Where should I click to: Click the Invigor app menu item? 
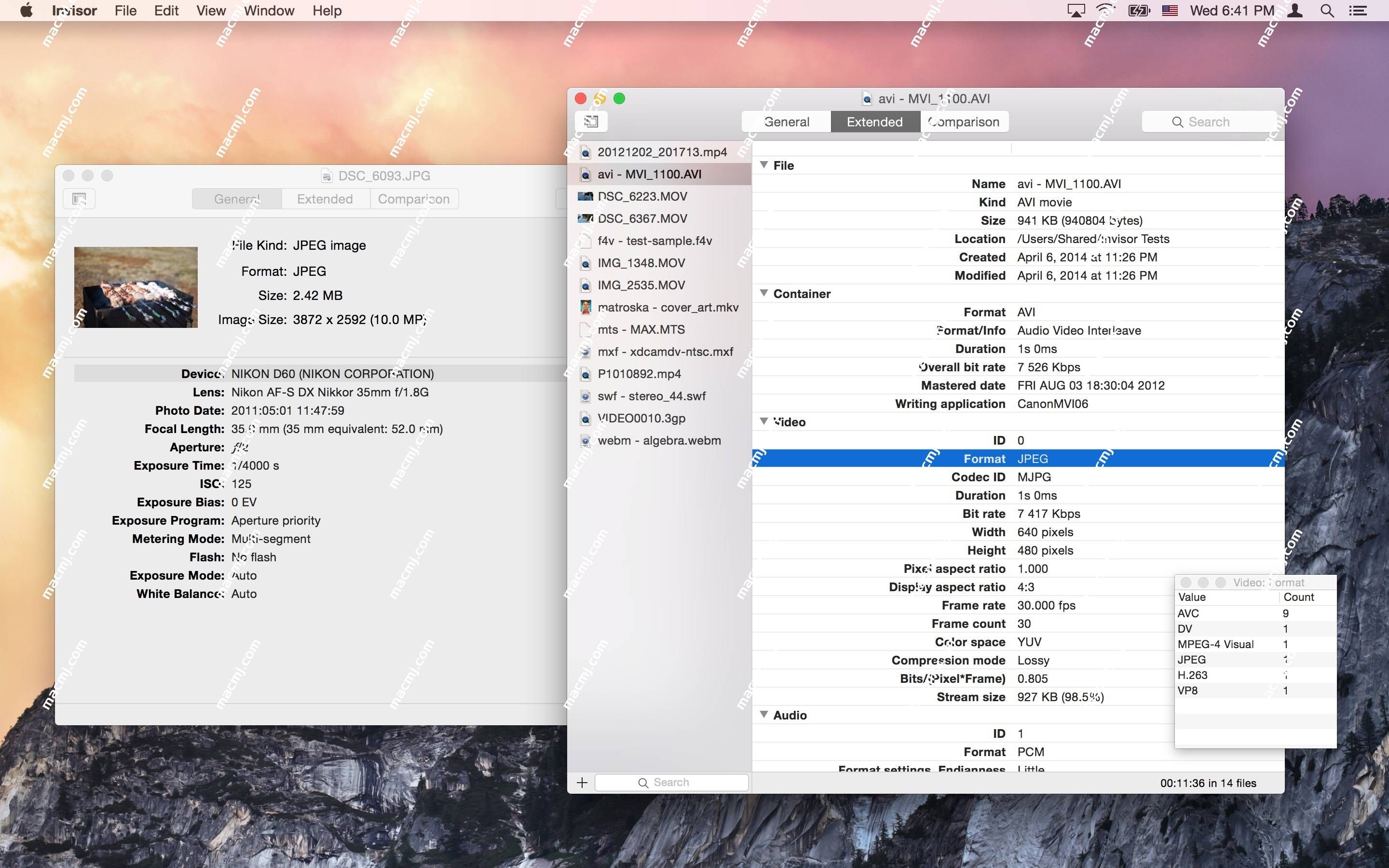(74, 11)
